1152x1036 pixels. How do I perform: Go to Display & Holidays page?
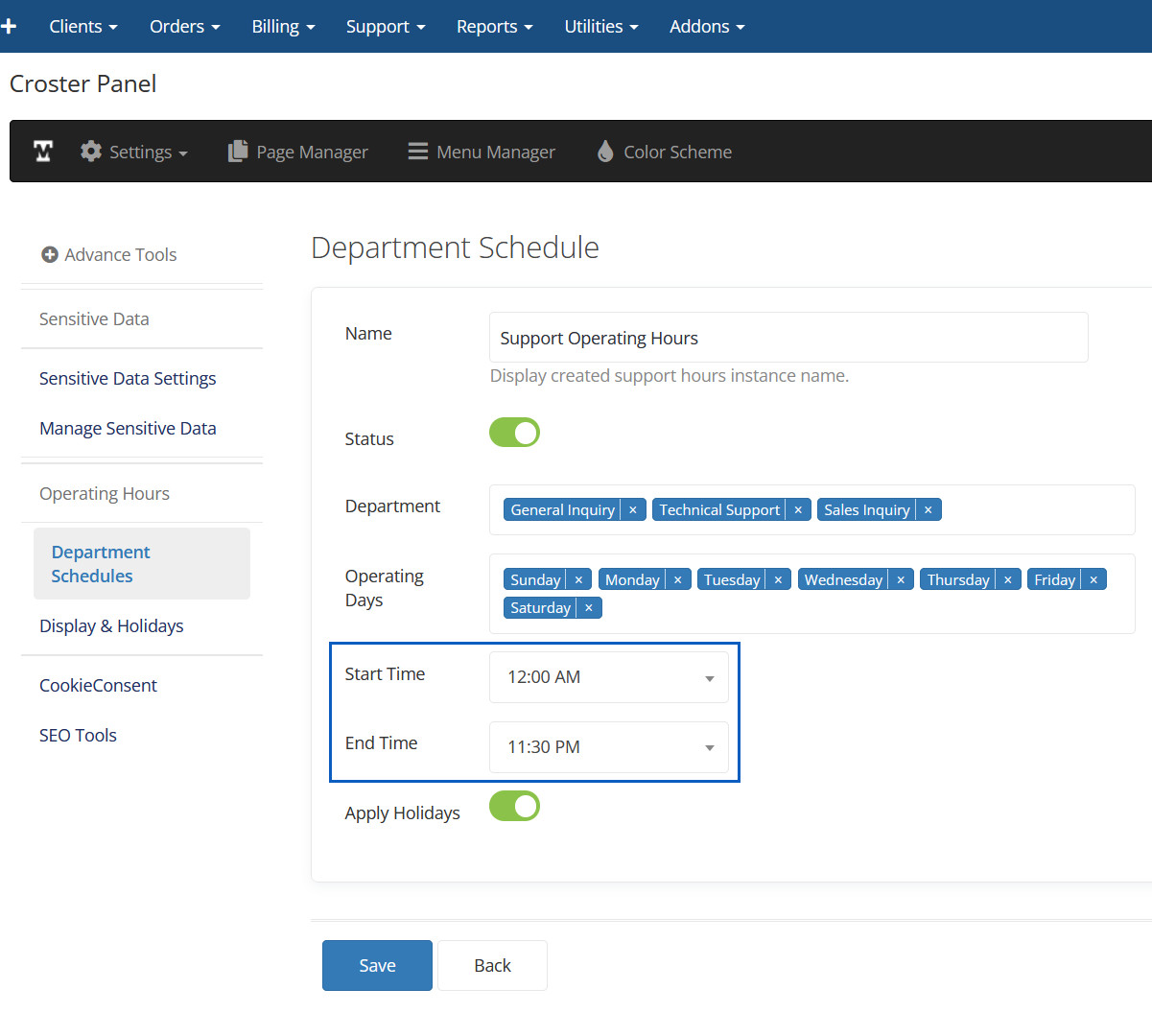click(111, 626)
